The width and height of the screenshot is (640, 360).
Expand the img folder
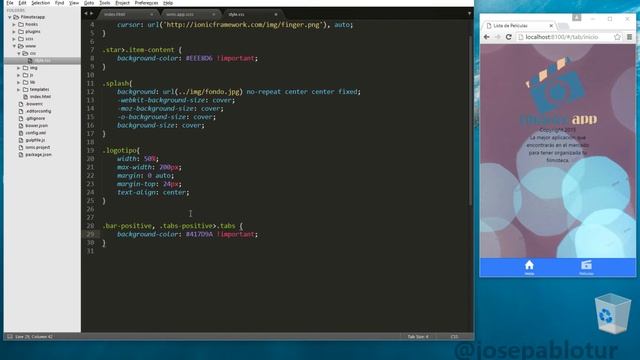(19, 68)
